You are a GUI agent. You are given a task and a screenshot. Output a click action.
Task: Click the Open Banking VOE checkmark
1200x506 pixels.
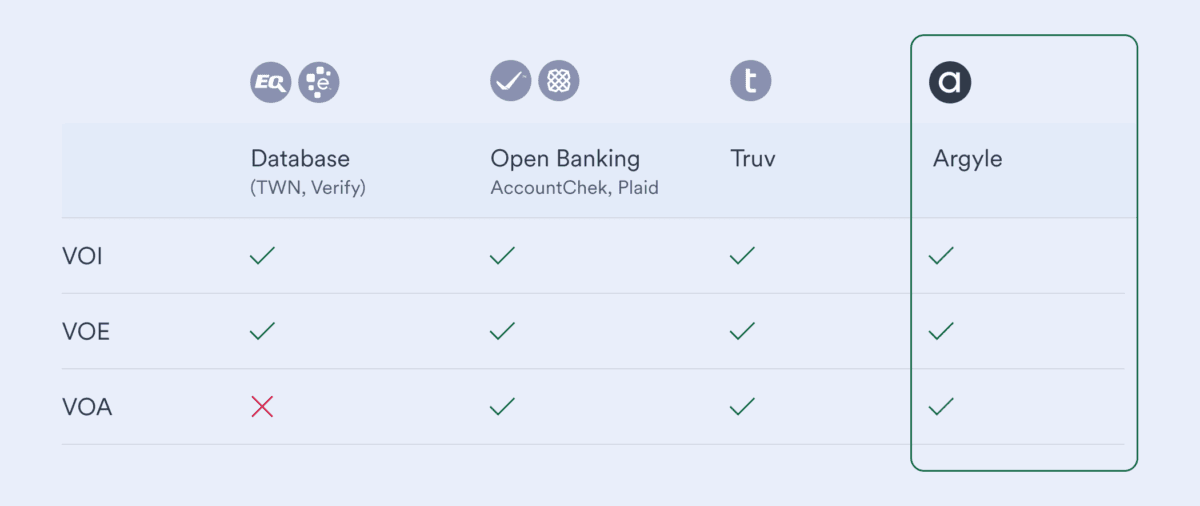[x=502, y=331]
